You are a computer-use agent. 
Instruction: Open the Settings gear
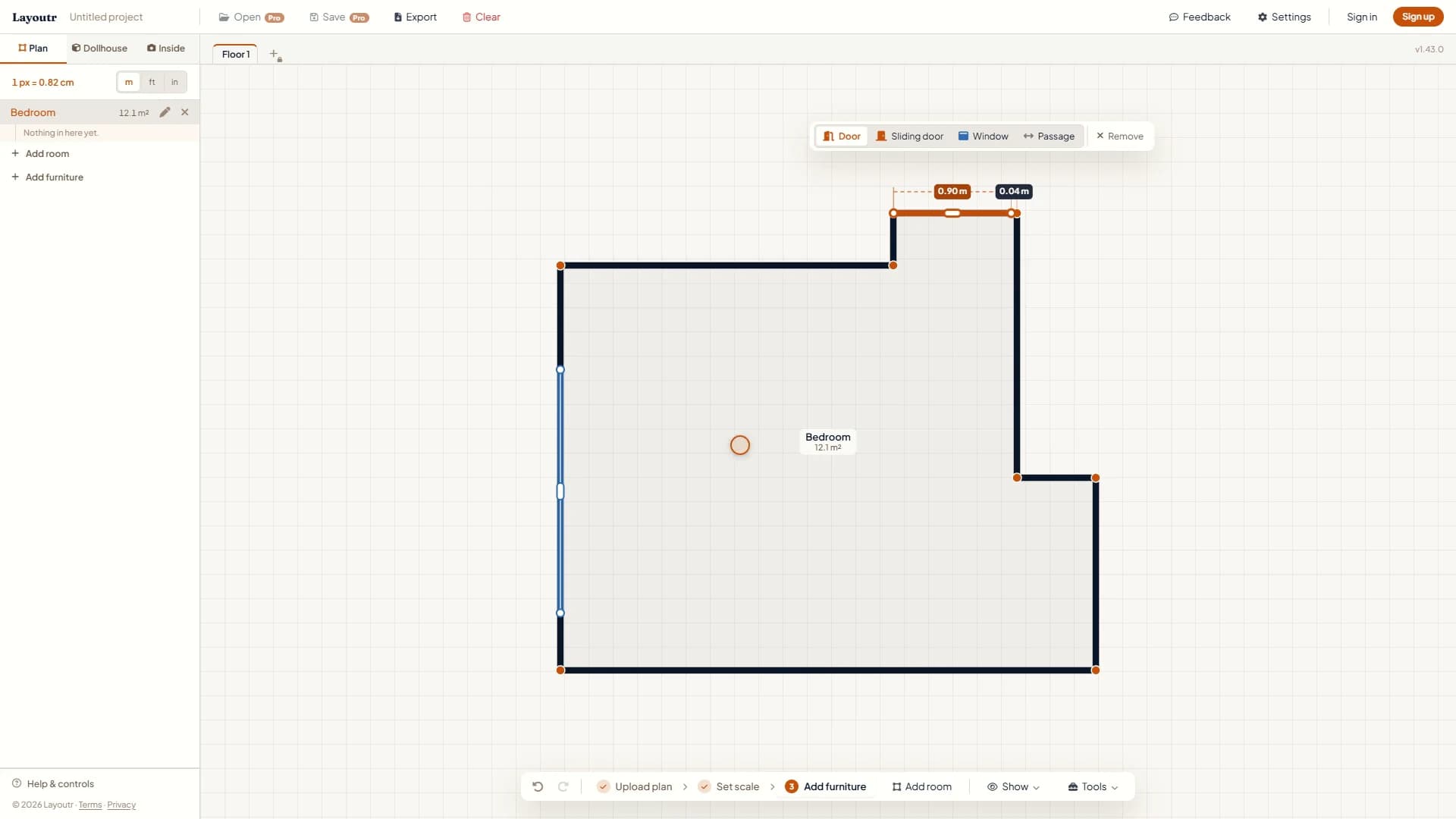click(1284, 17)
